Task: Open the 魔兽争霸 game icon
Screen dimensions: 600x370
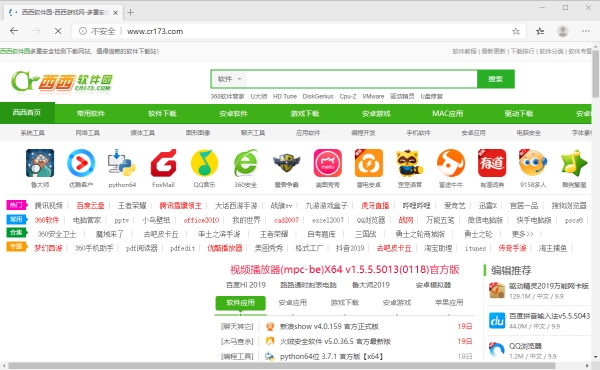Action: [x=287, y=163]
